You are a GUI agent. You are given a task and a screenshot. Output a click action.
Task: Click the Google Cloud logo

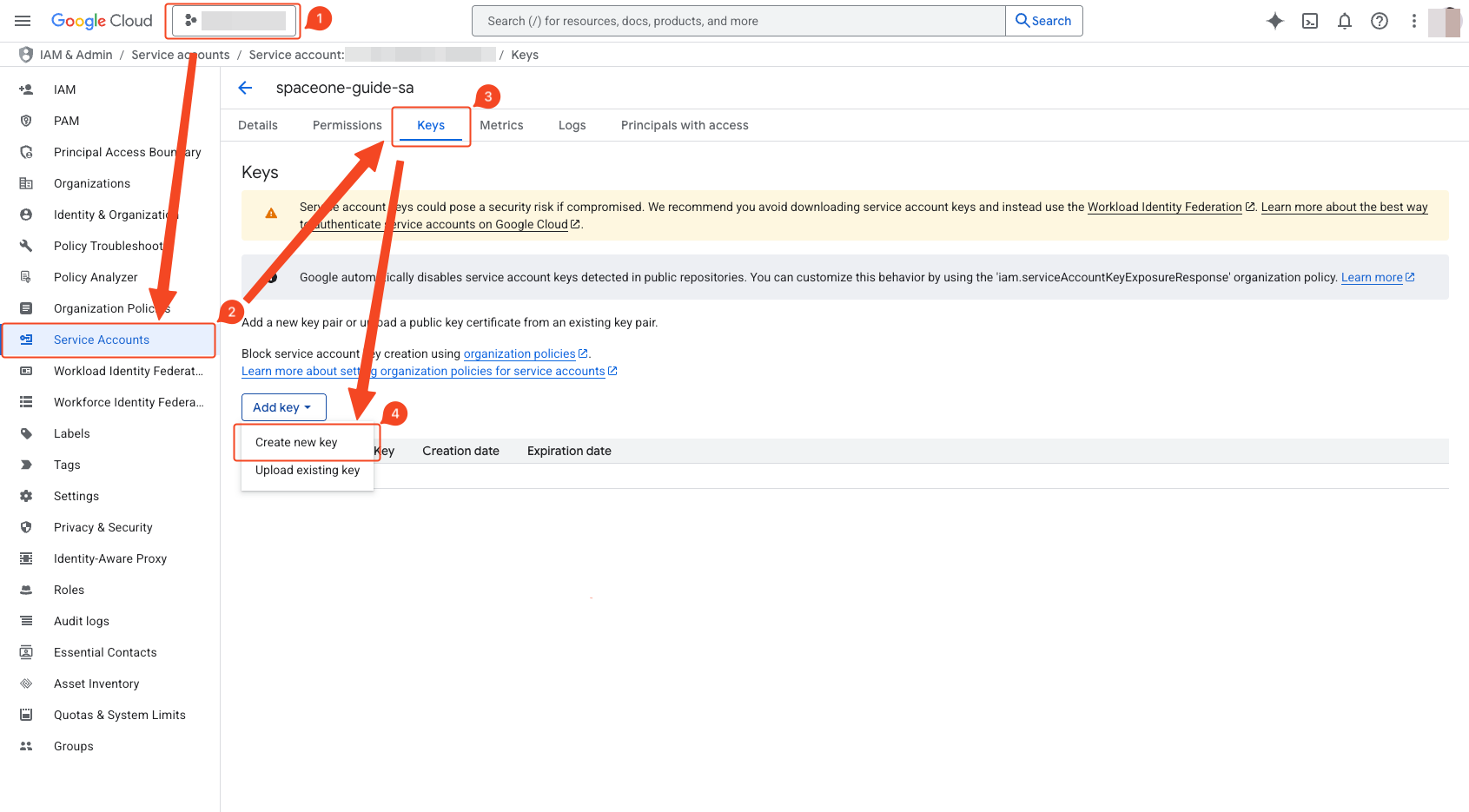(x=102, y=21)
